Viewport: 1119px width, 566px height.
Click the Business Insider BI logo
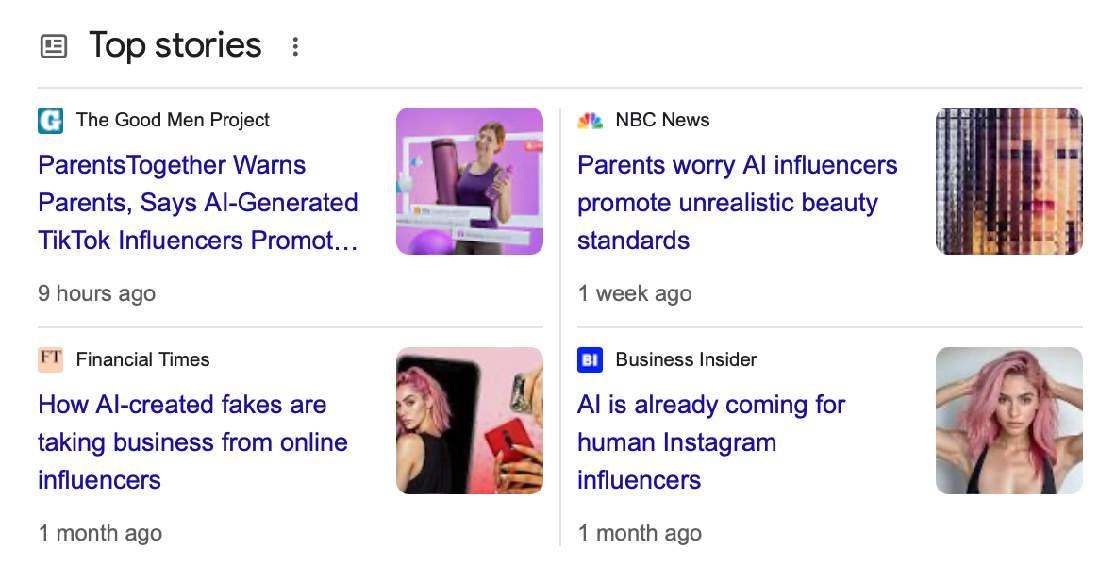[x=590, y=359]
